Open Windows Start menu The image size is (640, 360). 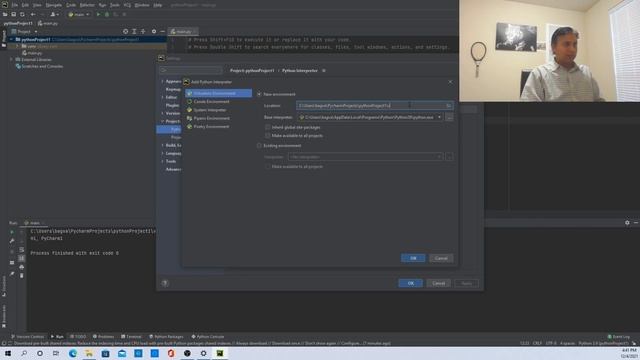pos(8,353)
